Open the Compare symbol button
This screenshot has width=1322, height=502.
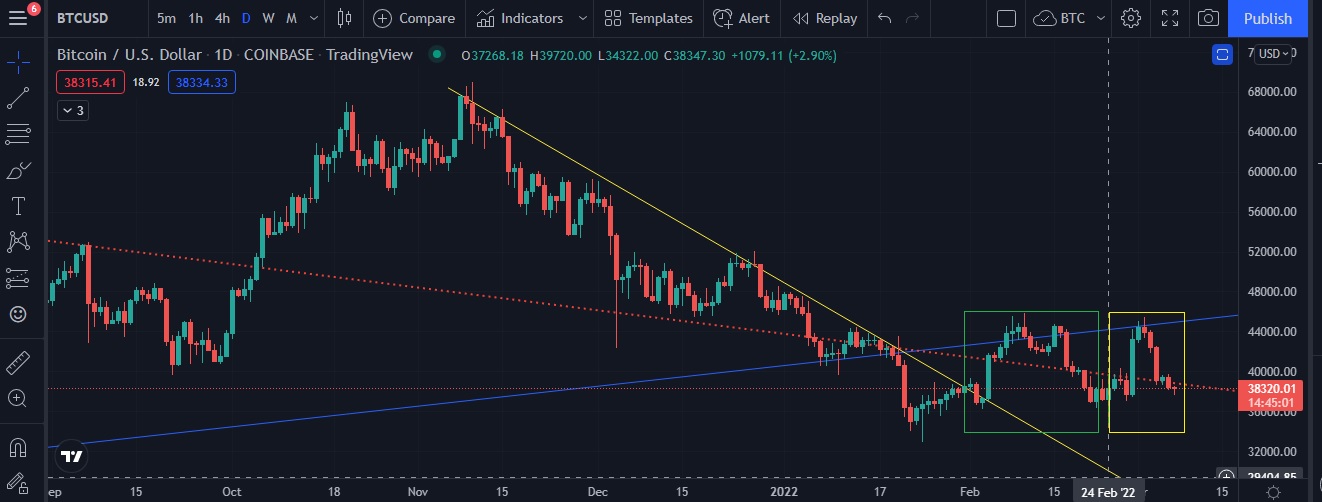[x=415, y=18]
